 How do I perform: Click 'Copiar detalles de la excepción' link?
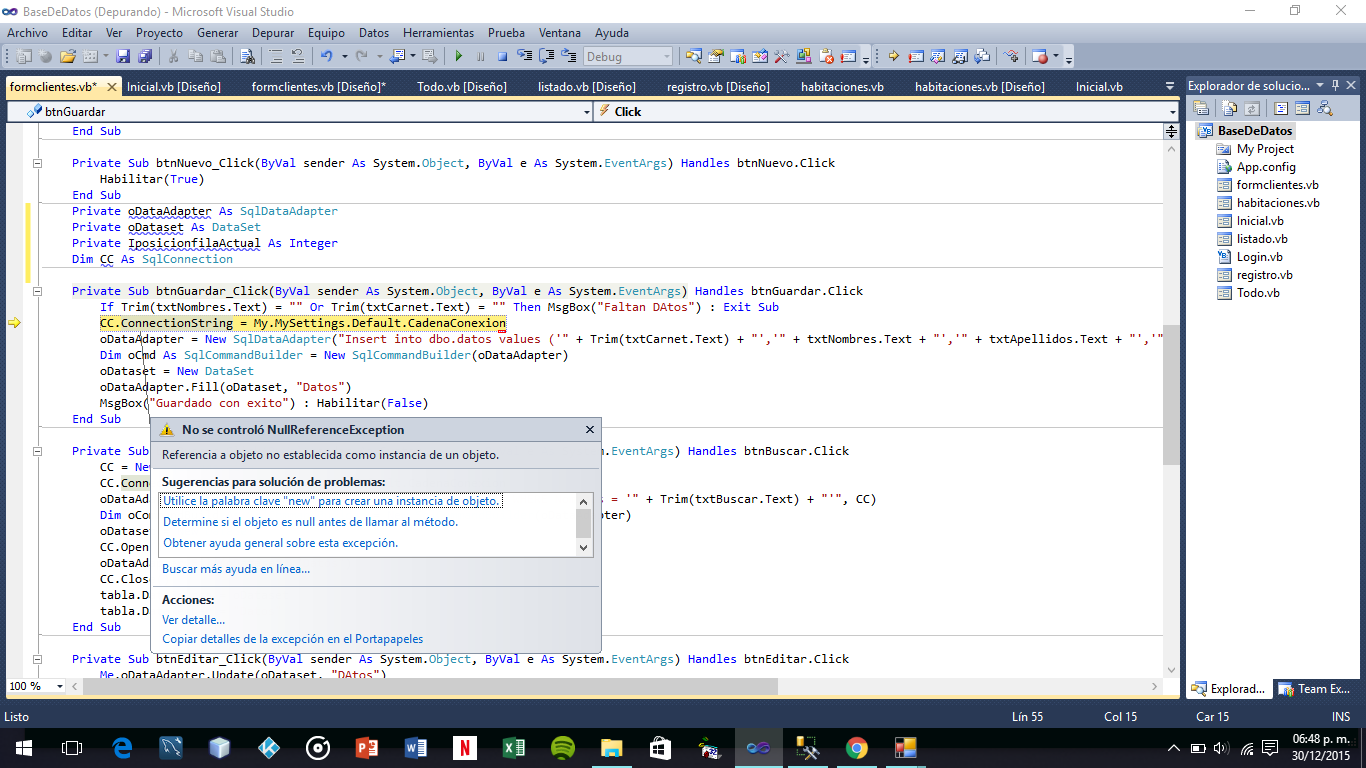292,639
